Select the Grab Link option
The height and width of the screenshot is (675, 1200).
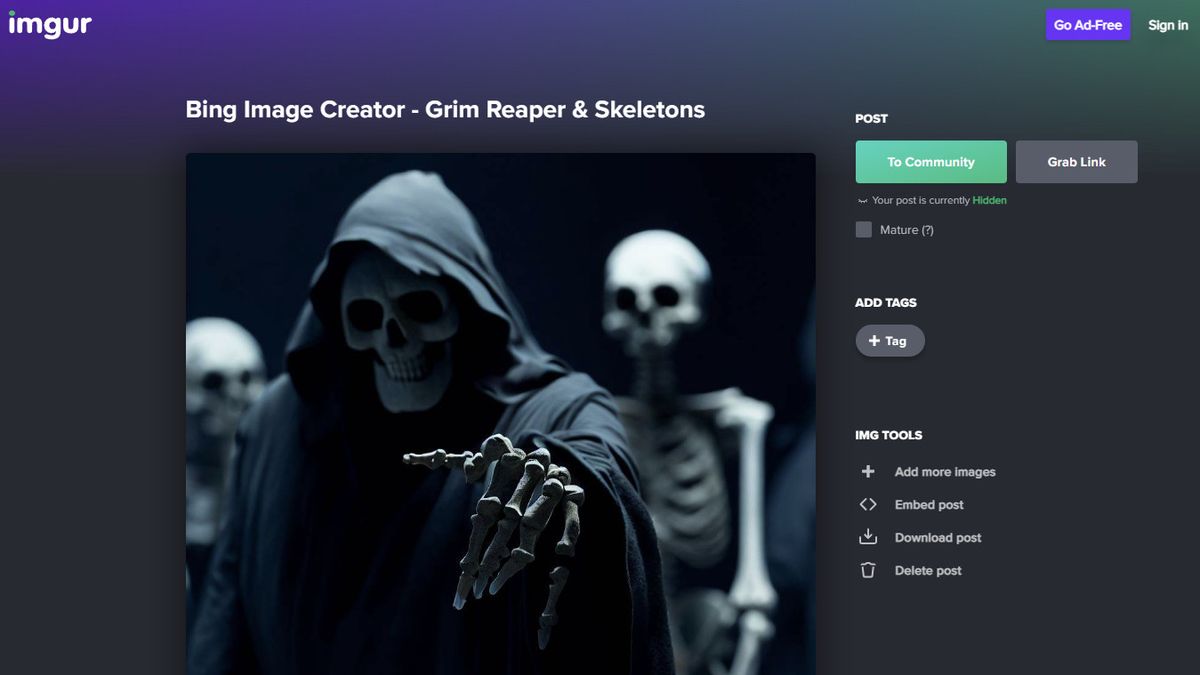pyautogui.click(x=1076, y=161)
